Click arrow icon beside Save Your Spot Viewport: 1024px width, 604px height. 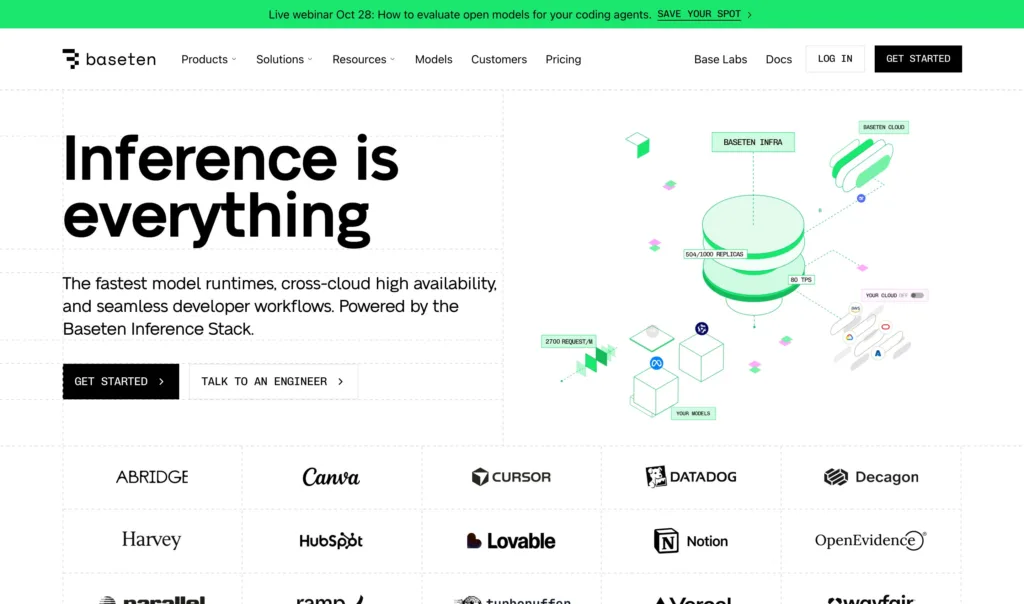pos(750,14)
